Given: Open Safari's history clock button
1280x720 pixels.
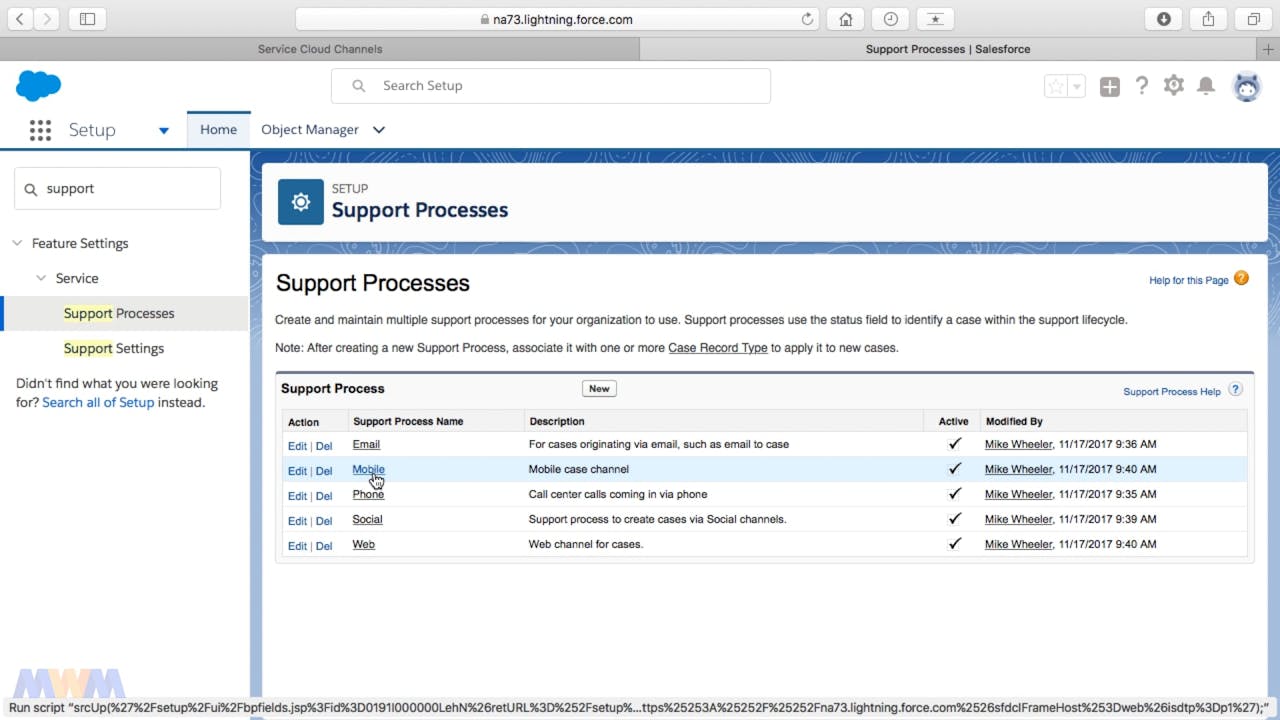Looking at the screenshot, I should click(x=890, y=19).
